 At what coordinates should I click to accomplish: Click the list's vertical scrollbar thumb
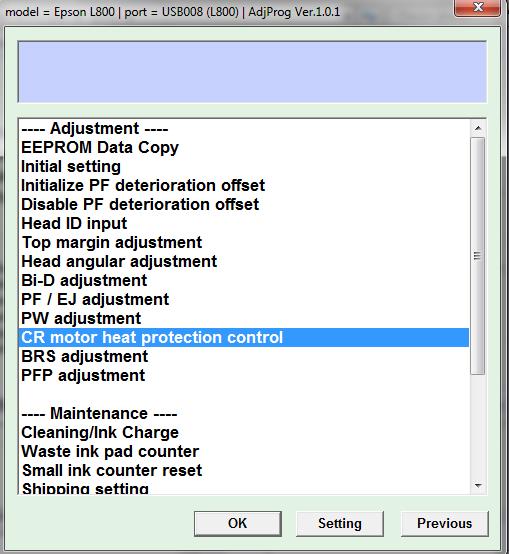pos(478,256)
